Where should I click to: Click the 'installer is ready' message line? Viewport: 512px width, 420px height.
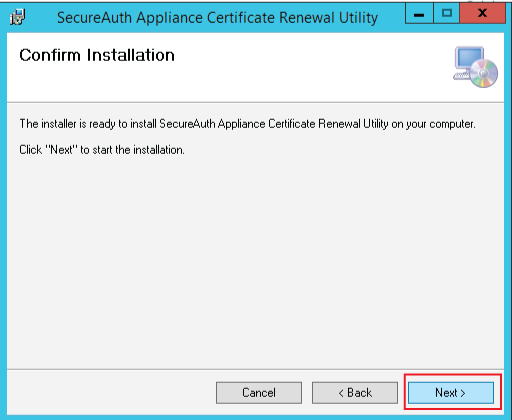pyautogui.click(x=247, y=124)
